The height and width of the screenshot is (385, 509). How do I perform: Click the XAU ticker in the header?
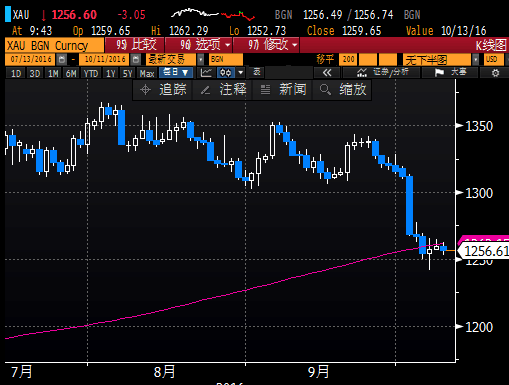point(21,15)
